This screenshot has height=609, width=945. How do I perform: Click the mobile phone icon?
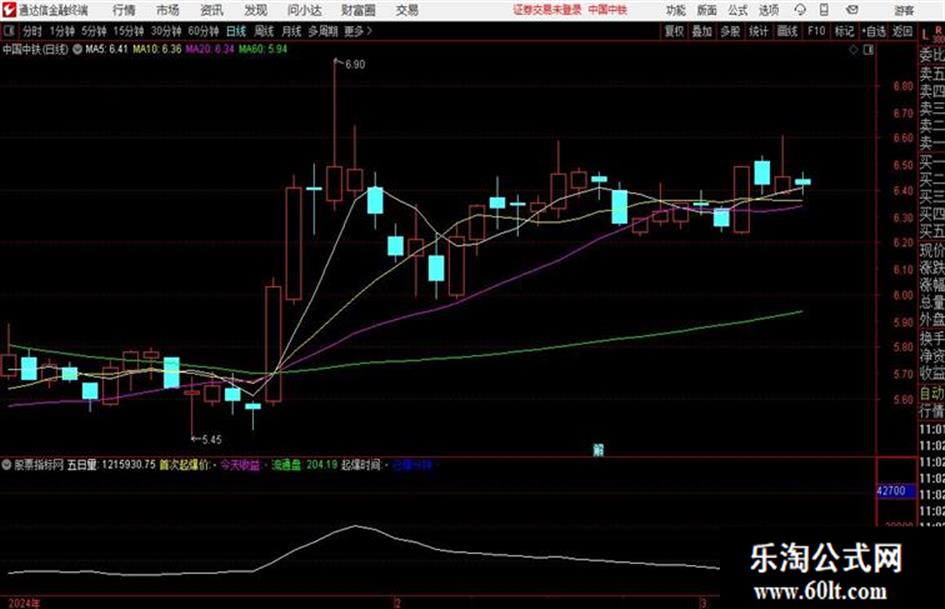[x=824, y=10]
